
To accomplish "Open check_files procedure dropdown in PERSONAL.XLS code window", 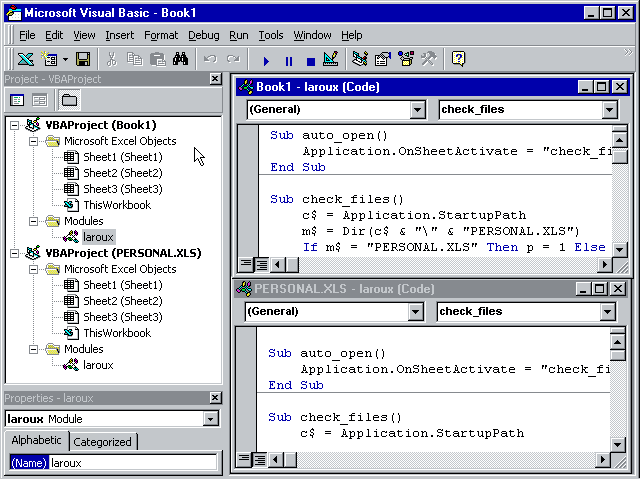I will click(607, 312).
